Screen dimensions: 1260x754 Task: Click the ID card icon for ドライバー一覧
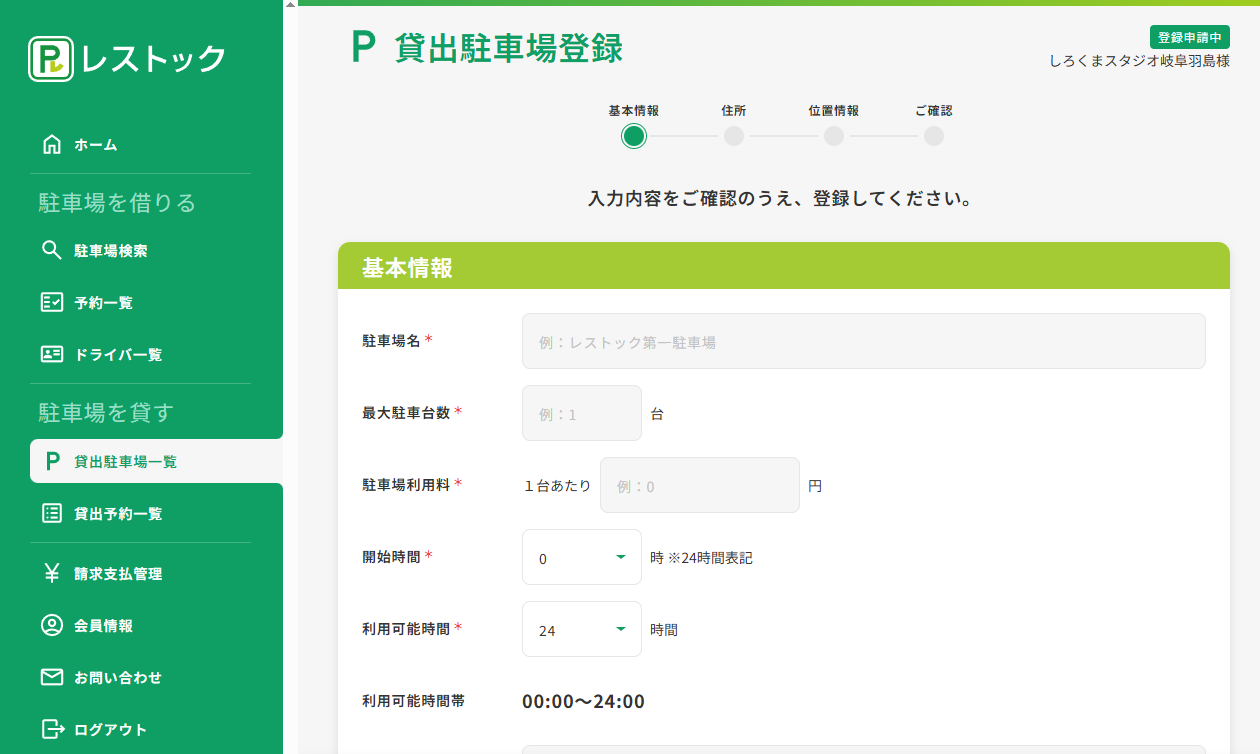pos(52,354)
